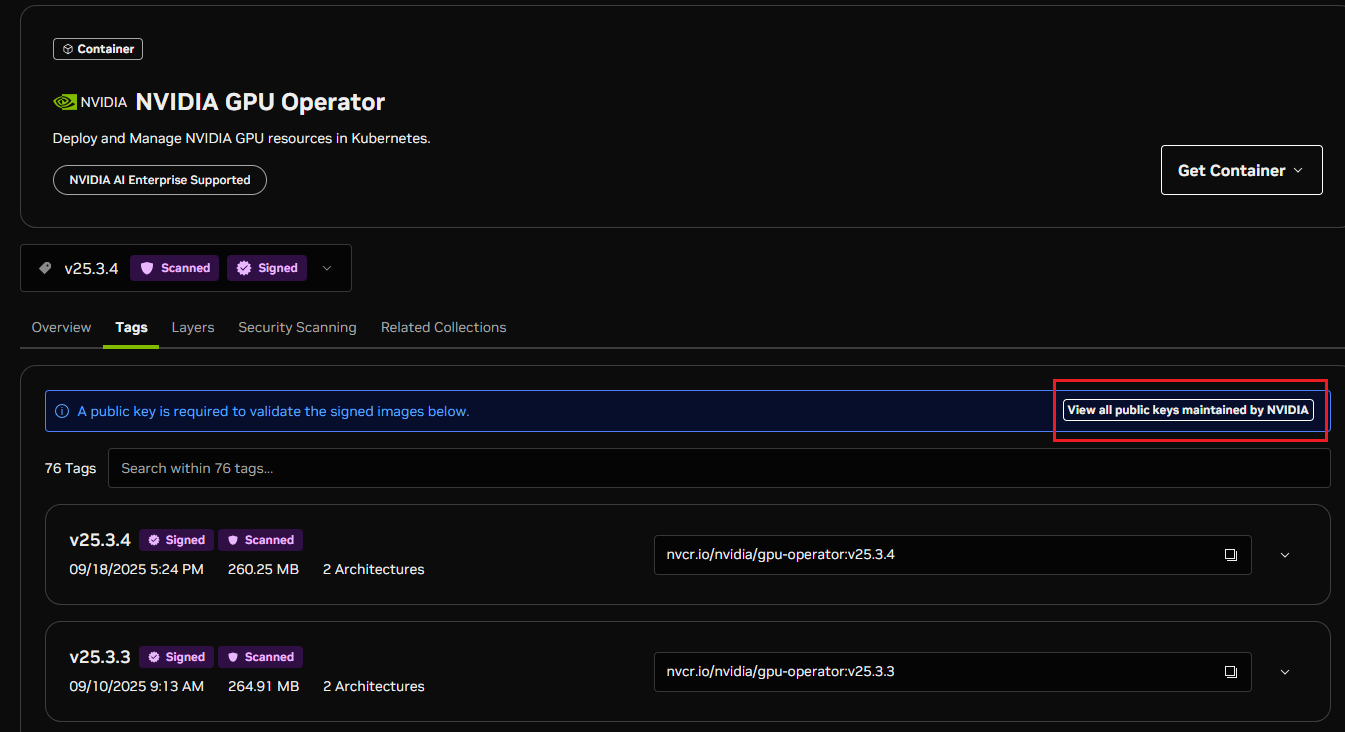Expand the v25.3.4 tag row details
1345x732 pixels.
[1285, 555]
